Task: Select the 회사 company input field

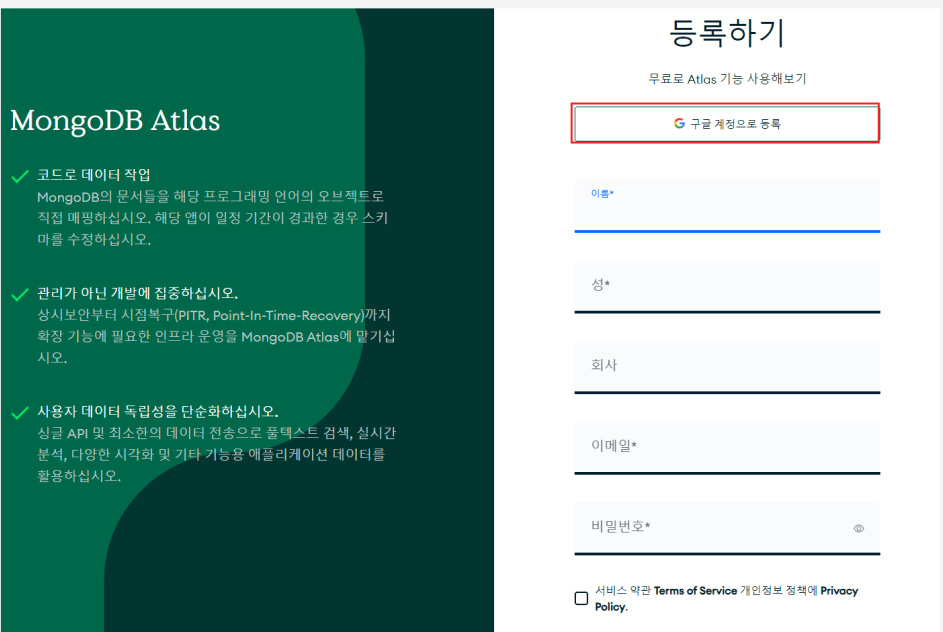Action: (x=727, y=367)
